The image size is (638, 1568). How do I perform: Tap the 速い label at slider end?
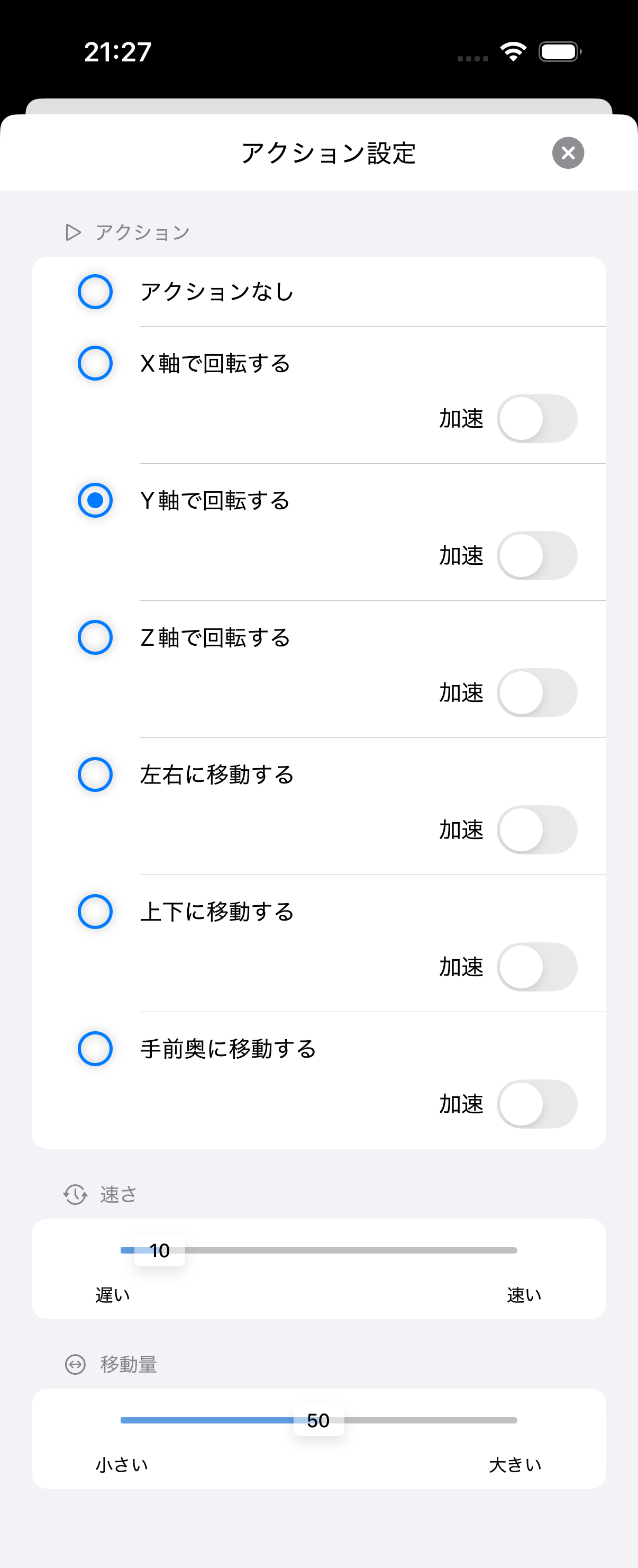(x=524, y=1295)
